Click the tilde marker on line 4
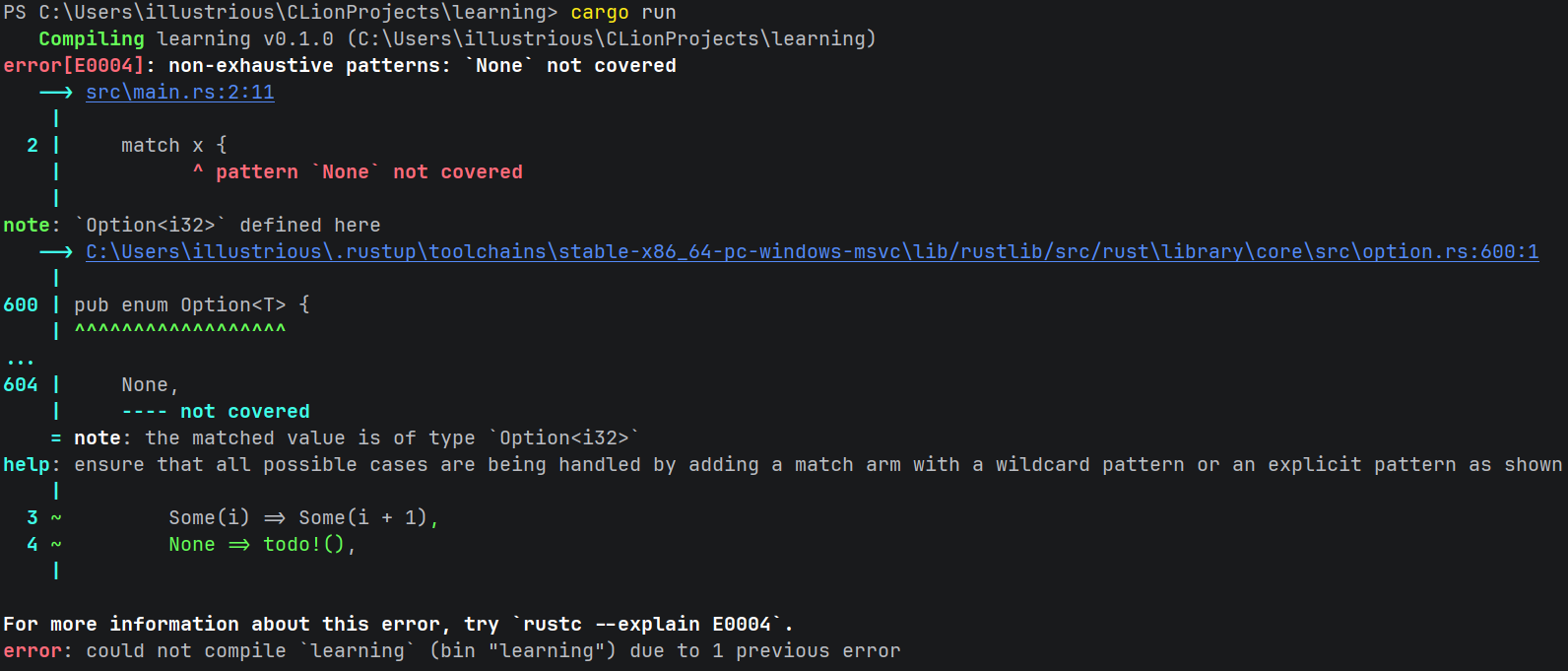The width and height of the screenshot is (1568, 671). coord(56,544)
